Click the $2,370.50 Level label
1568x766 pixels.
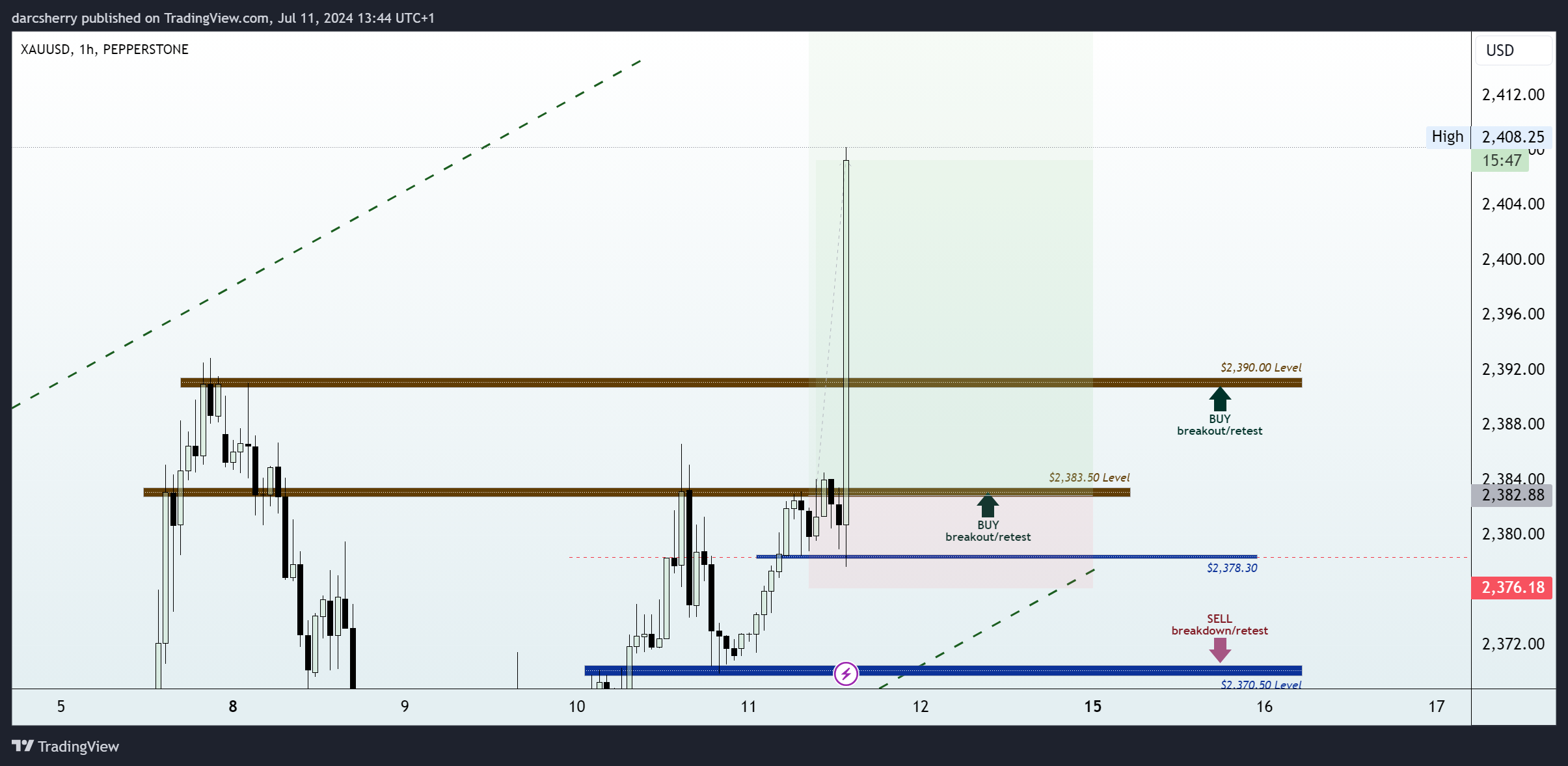[x=1261, y=684]
